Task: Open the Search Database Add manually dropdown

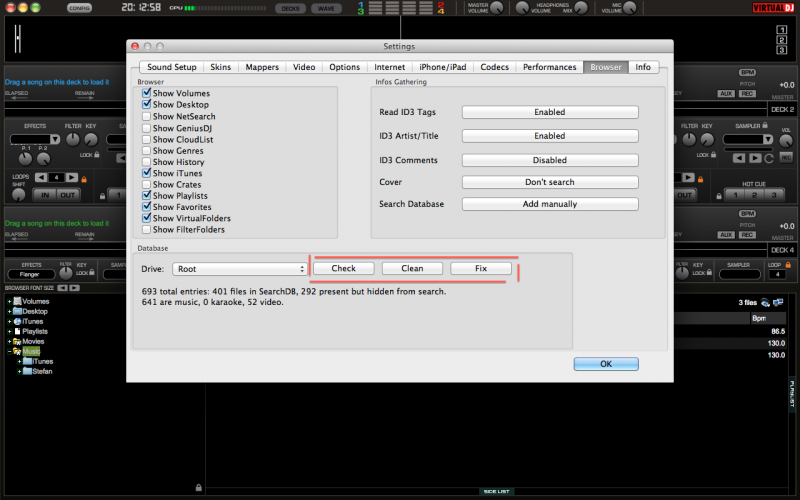Action: (550, 204)
